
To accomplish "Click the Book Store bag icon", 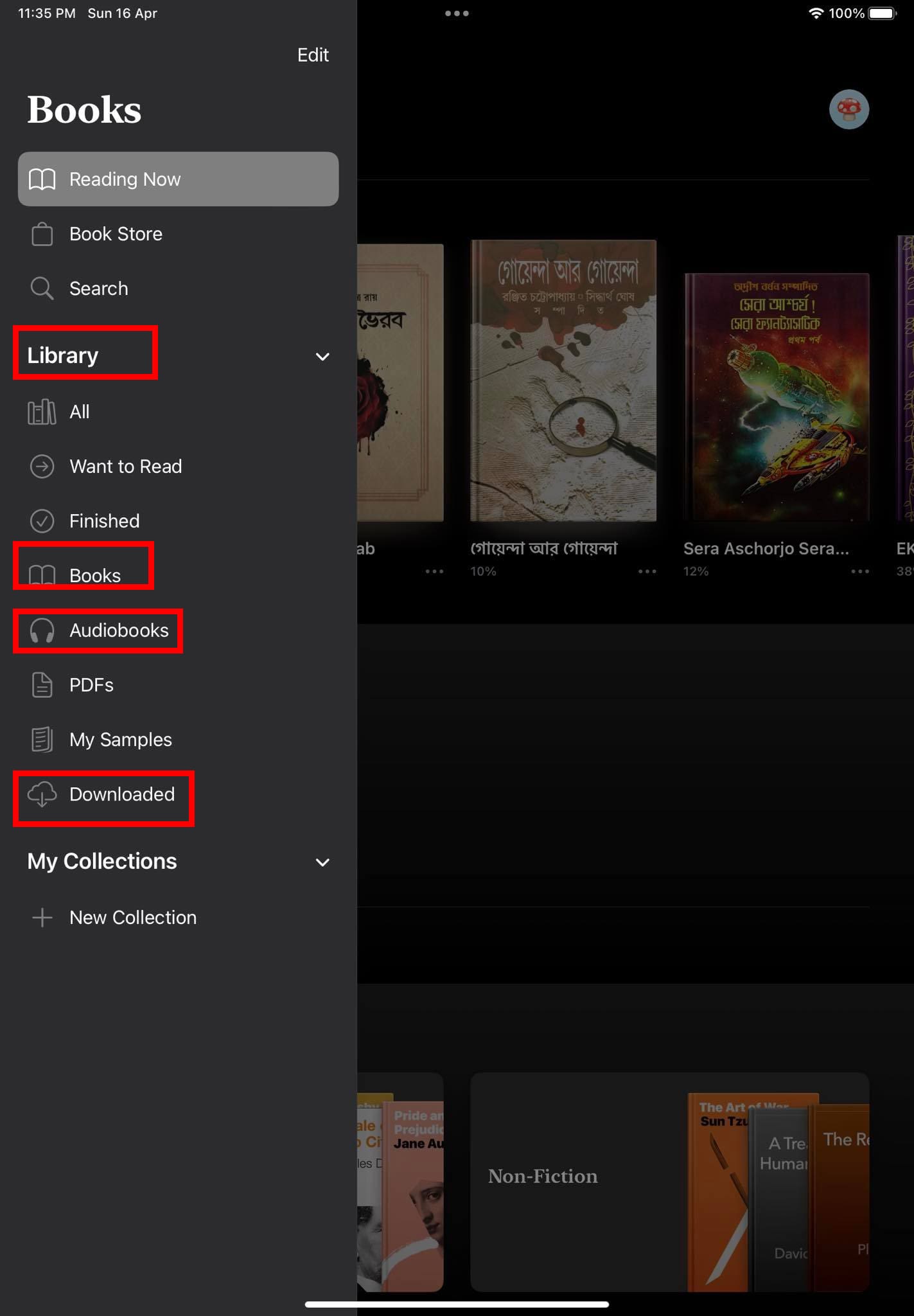I will pyautogui.click(x=42, y=234).
